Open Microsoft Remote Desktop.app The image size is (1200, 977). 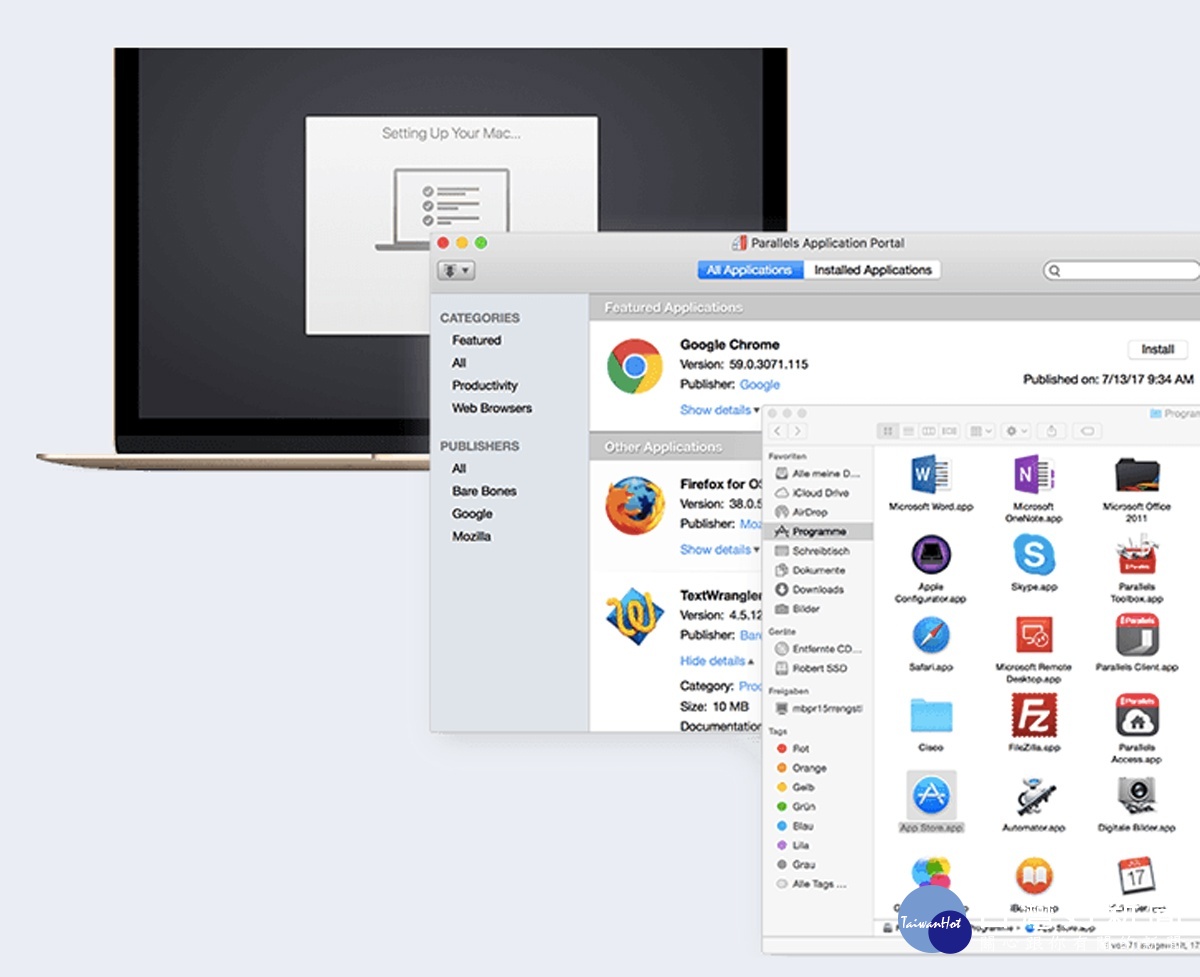click(1033, 634)
